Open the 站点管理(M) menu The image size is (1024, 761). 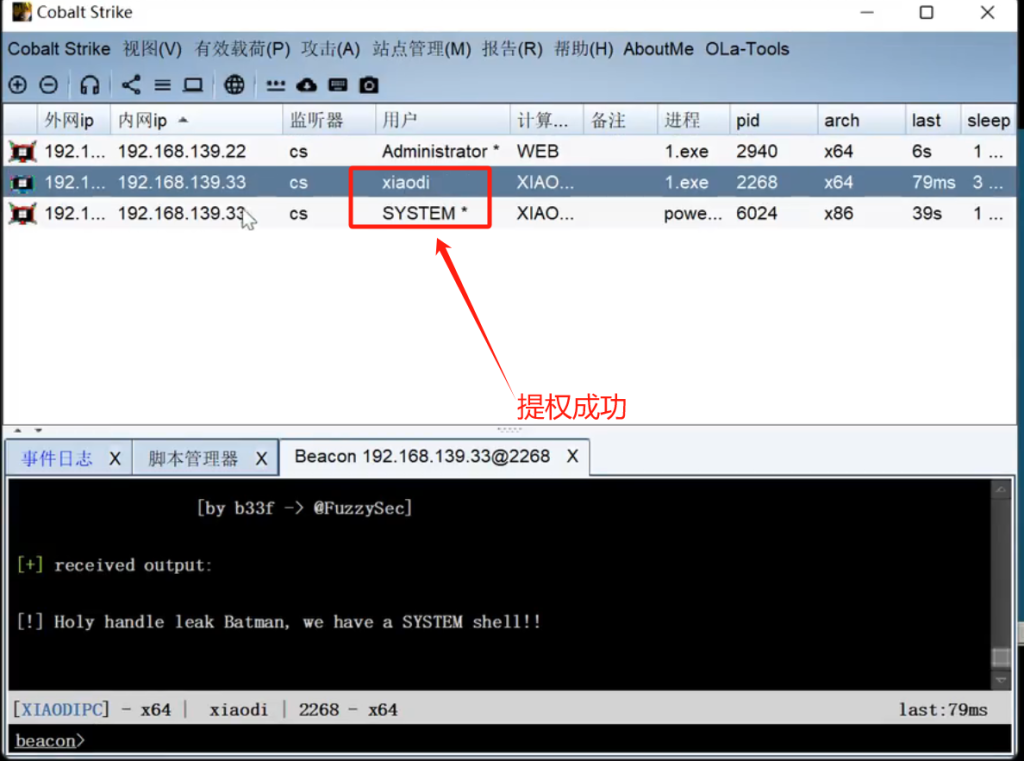422,49
